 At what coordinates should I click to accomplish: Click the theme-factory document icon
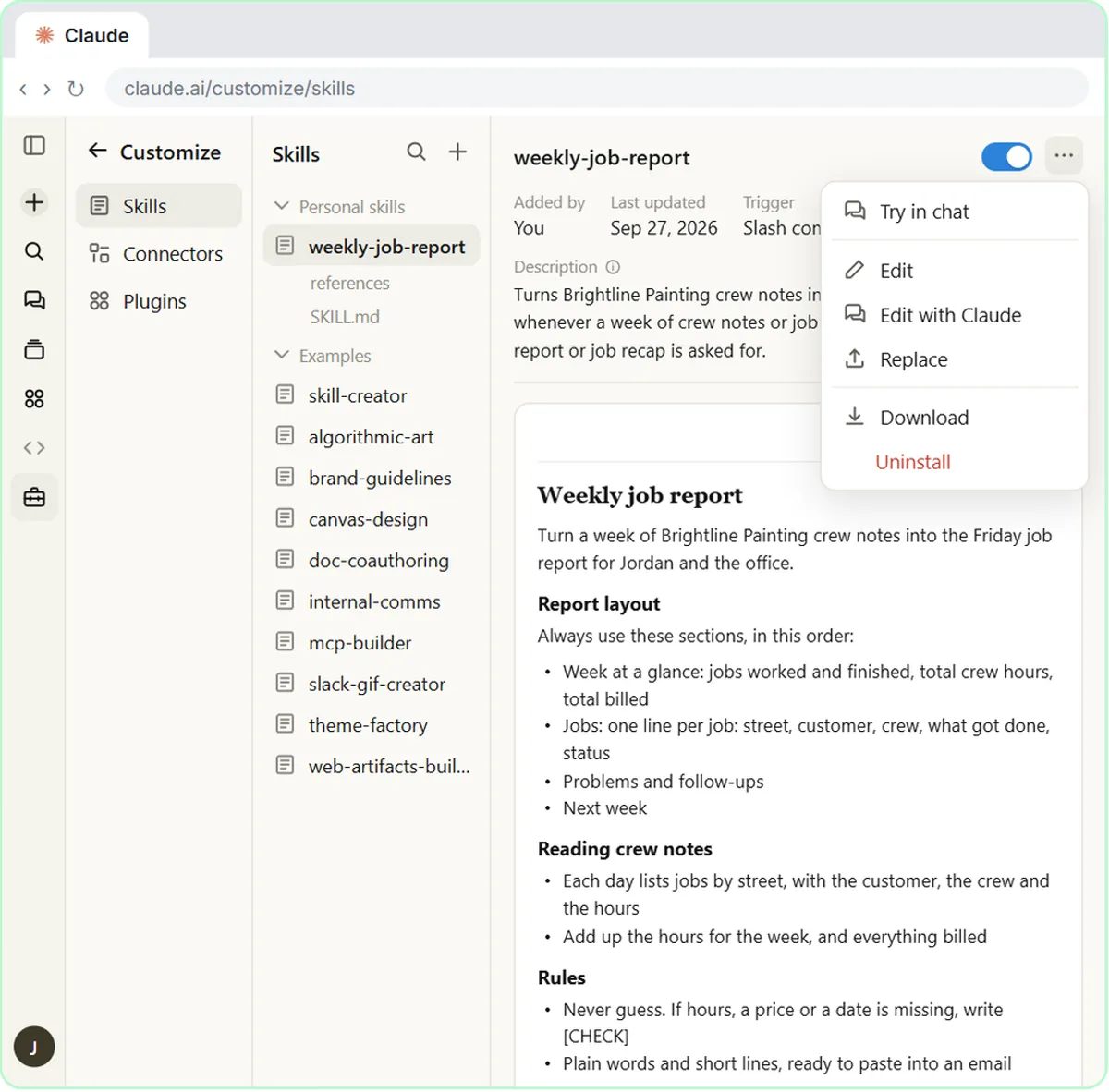(x=286, y=724)
